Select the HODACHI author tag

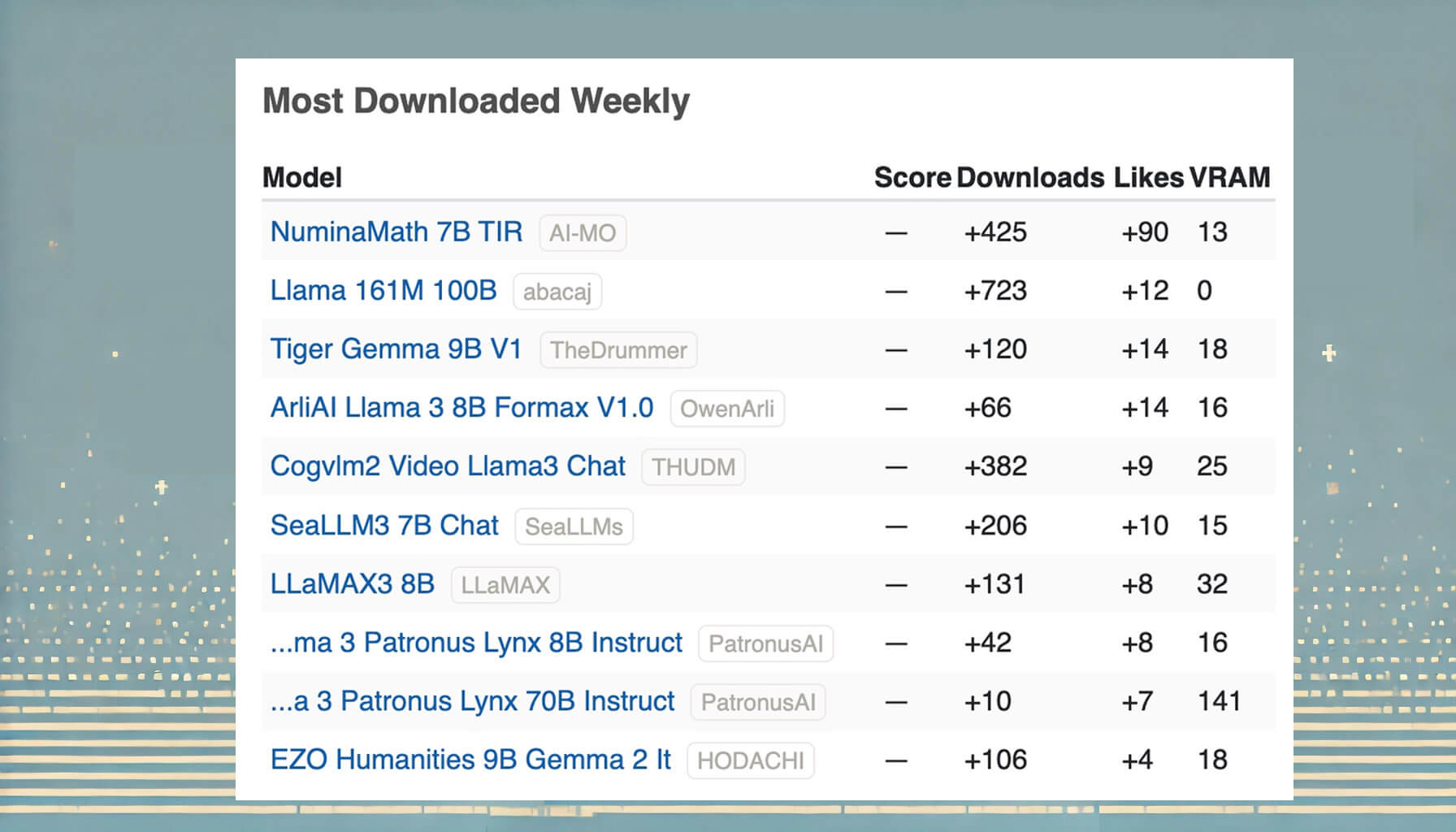pyautogui.click(x=750, y=761)
